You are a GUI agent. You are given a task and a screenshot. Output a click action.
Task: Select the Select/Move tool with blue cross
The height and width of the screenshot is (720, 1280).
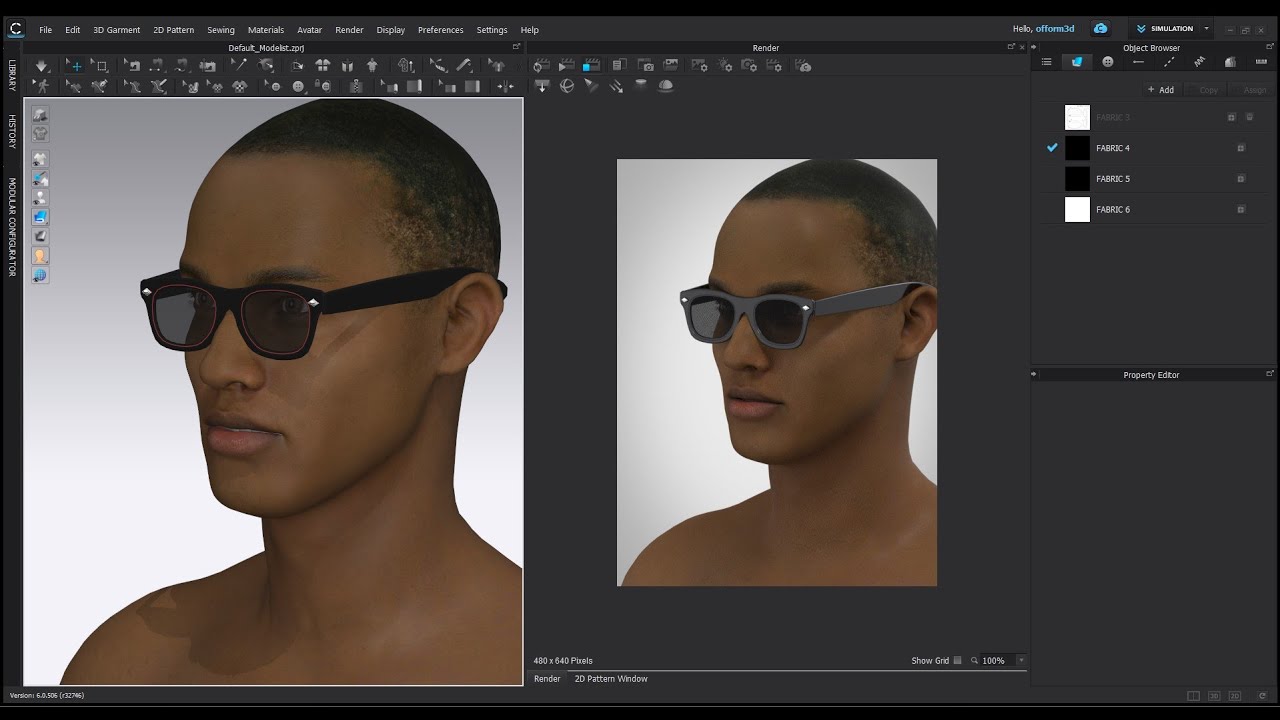pyautogui.click(x=75, y=66)
